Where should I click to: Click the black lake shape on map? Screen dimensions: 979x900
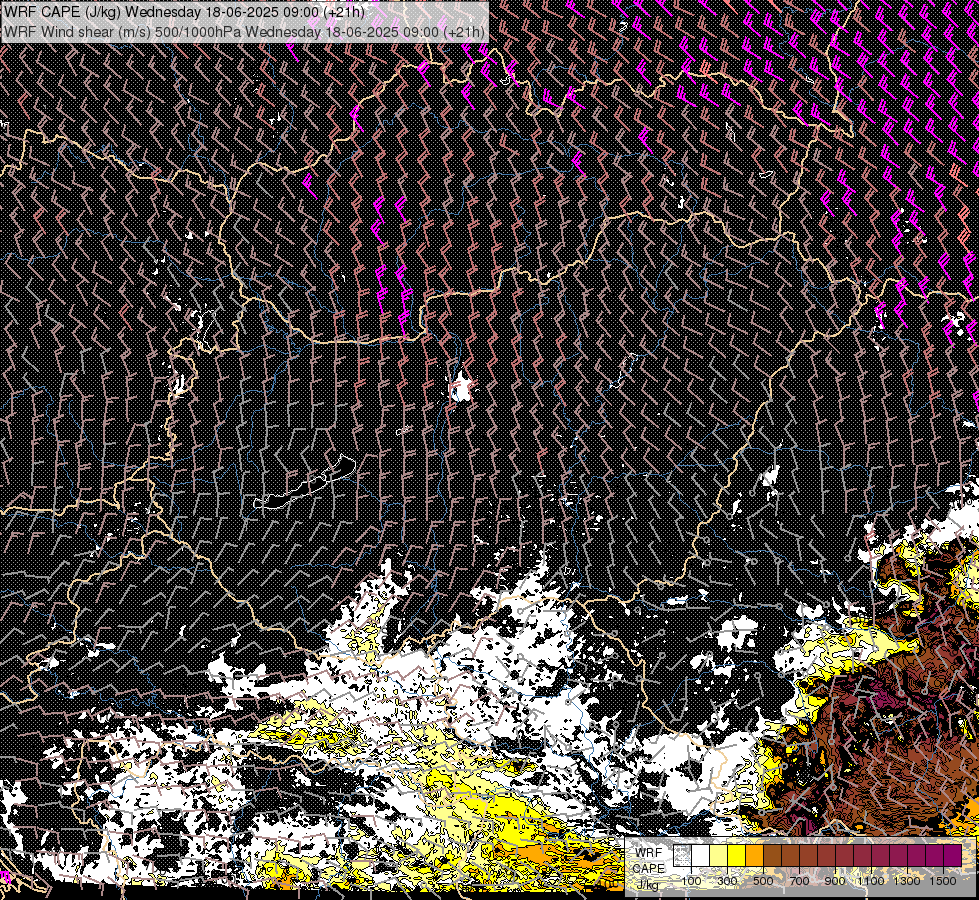click(x=304, y=483)
